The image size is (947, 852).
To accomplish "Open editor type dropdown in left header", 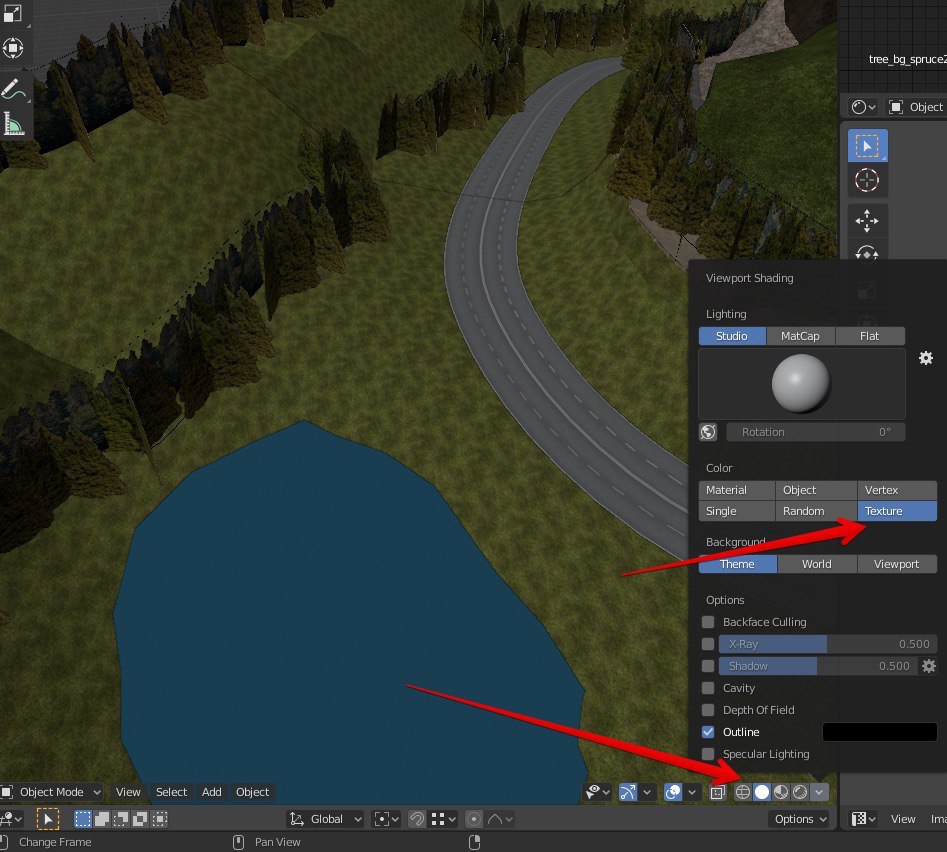I will click(x=11, y=819).
